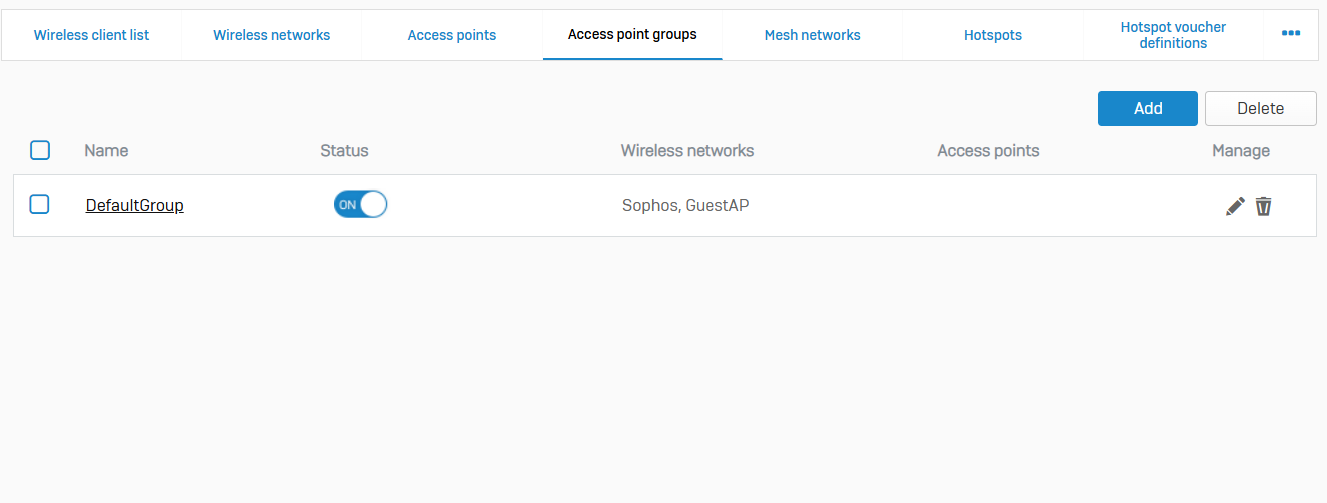Switch to the Hotspots tab
1327x503 pixels.
(x=992, y=35)
